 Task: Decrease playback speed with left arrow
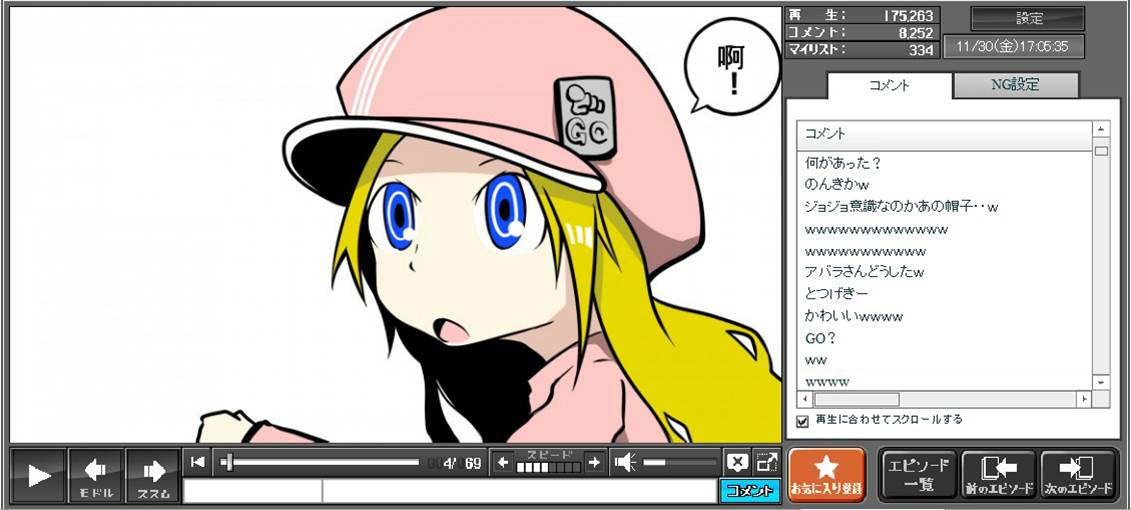504,462
